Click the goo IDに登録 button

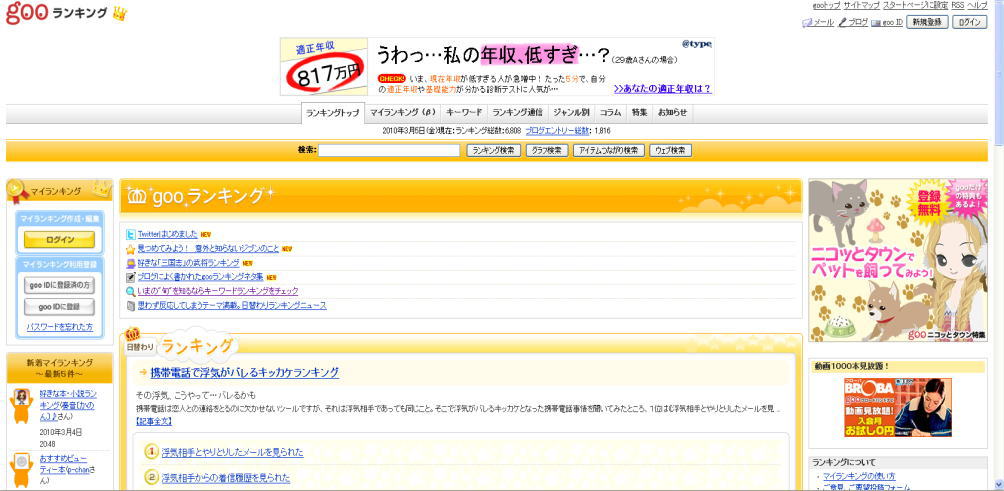60,307
